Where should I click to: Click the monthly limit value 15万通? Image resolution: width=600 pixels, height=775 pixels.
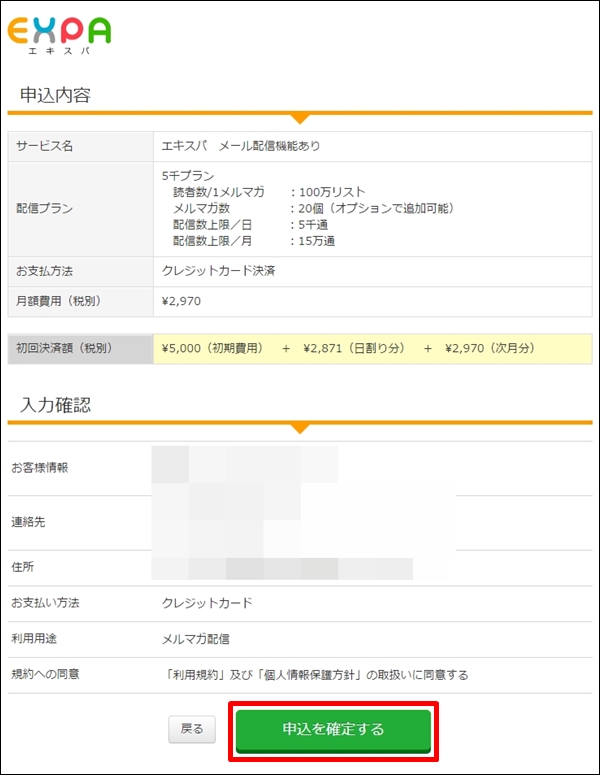tap(316, 241)
